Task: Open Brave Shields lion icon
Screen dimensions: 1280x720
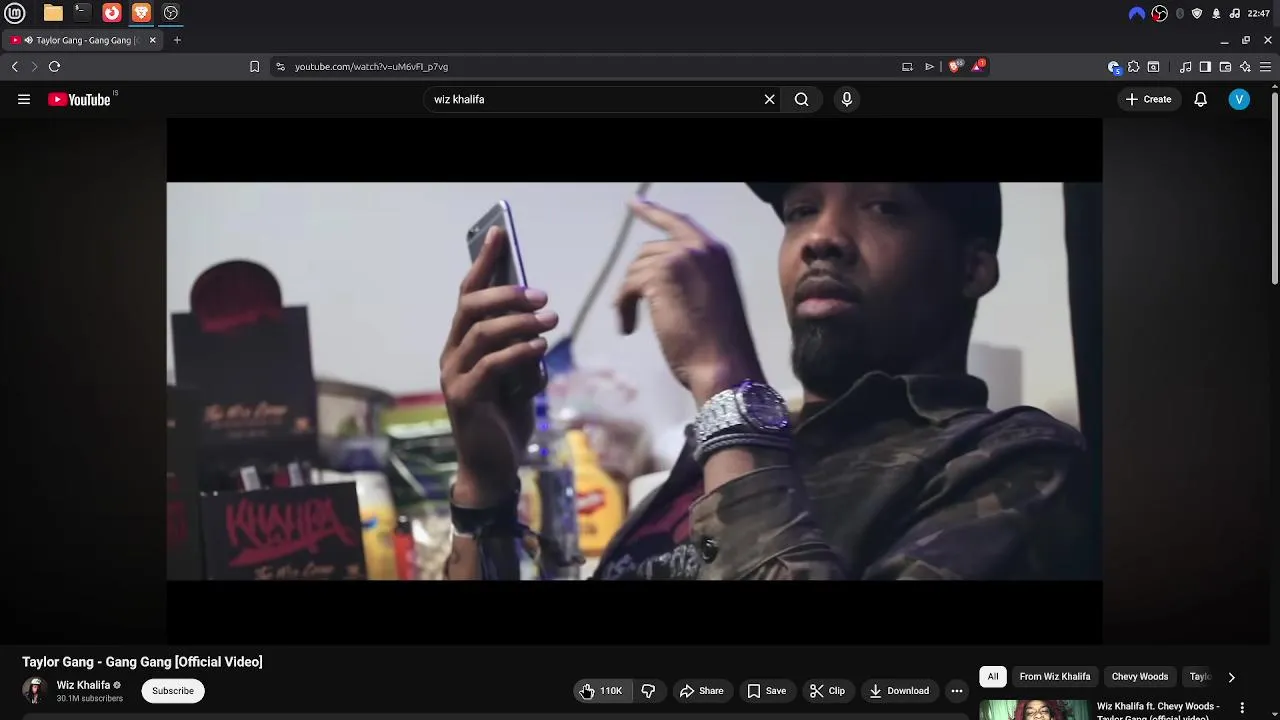Action: (x=955, y=66)
